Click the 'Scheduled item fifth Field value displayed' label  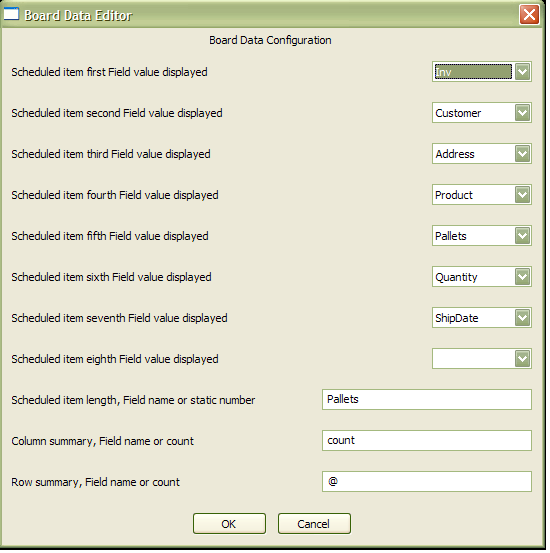(x=110, y=236)
